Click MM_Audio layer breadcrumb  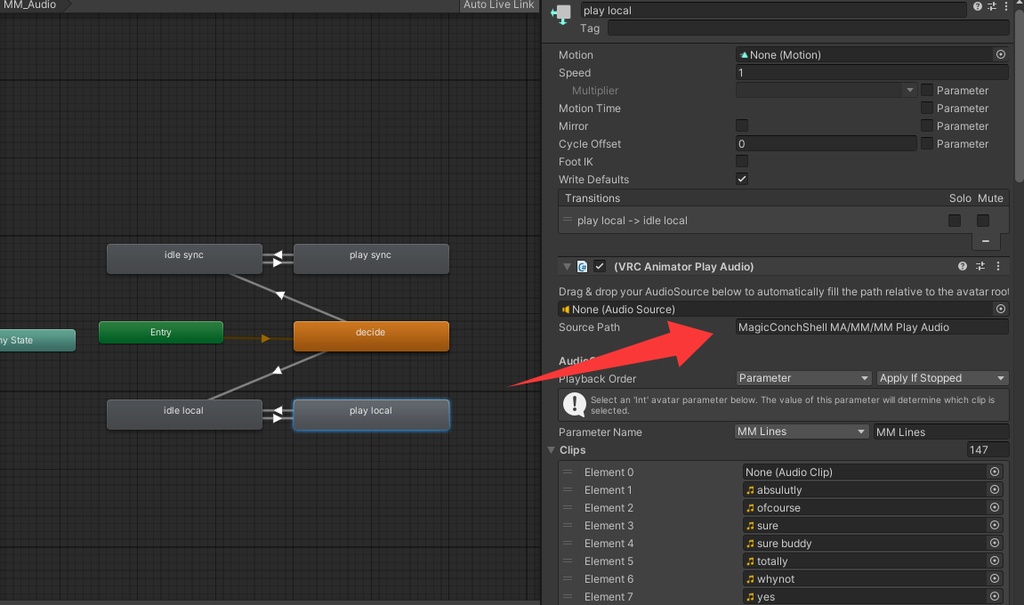tap(30, 5)
